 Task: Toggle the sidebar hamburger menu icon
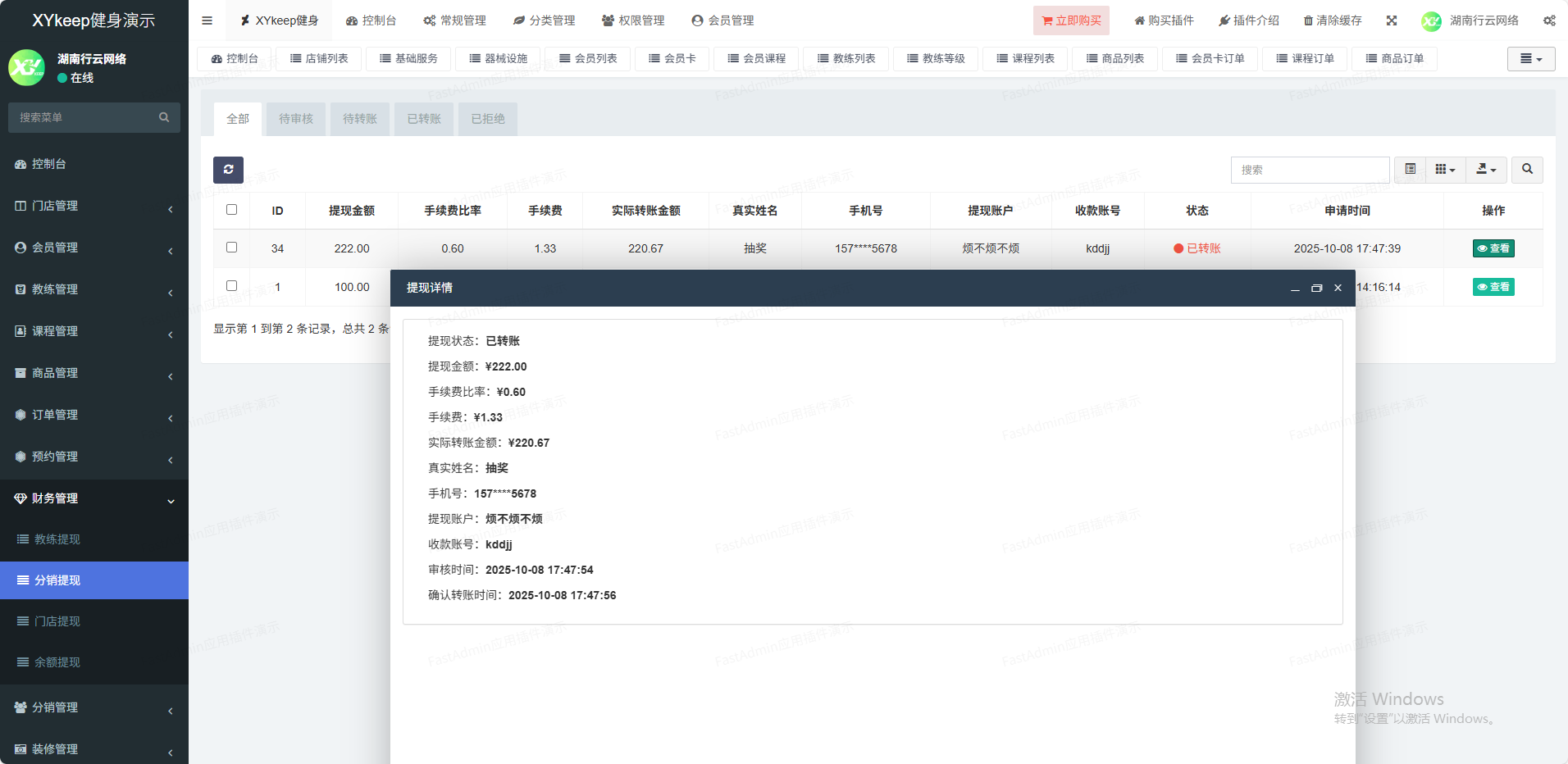pyautogui.click(x=207, y=20)
